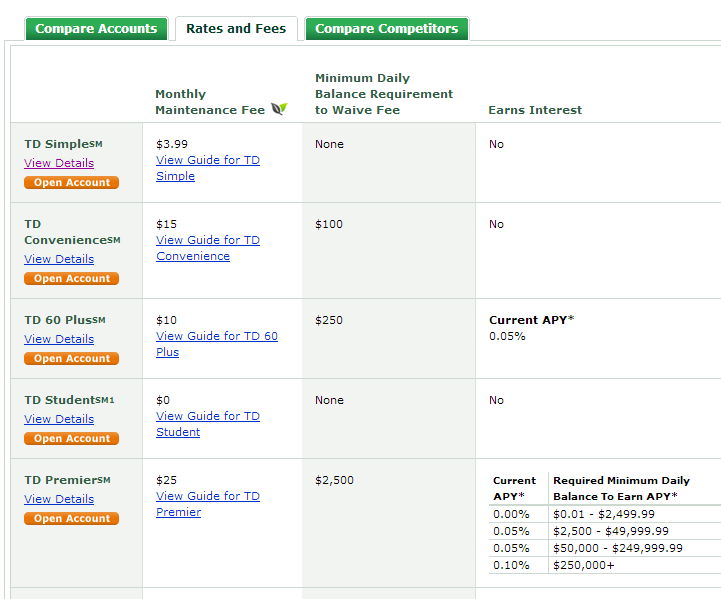Open View Guide for TD 60 Plus

(217, 344)
